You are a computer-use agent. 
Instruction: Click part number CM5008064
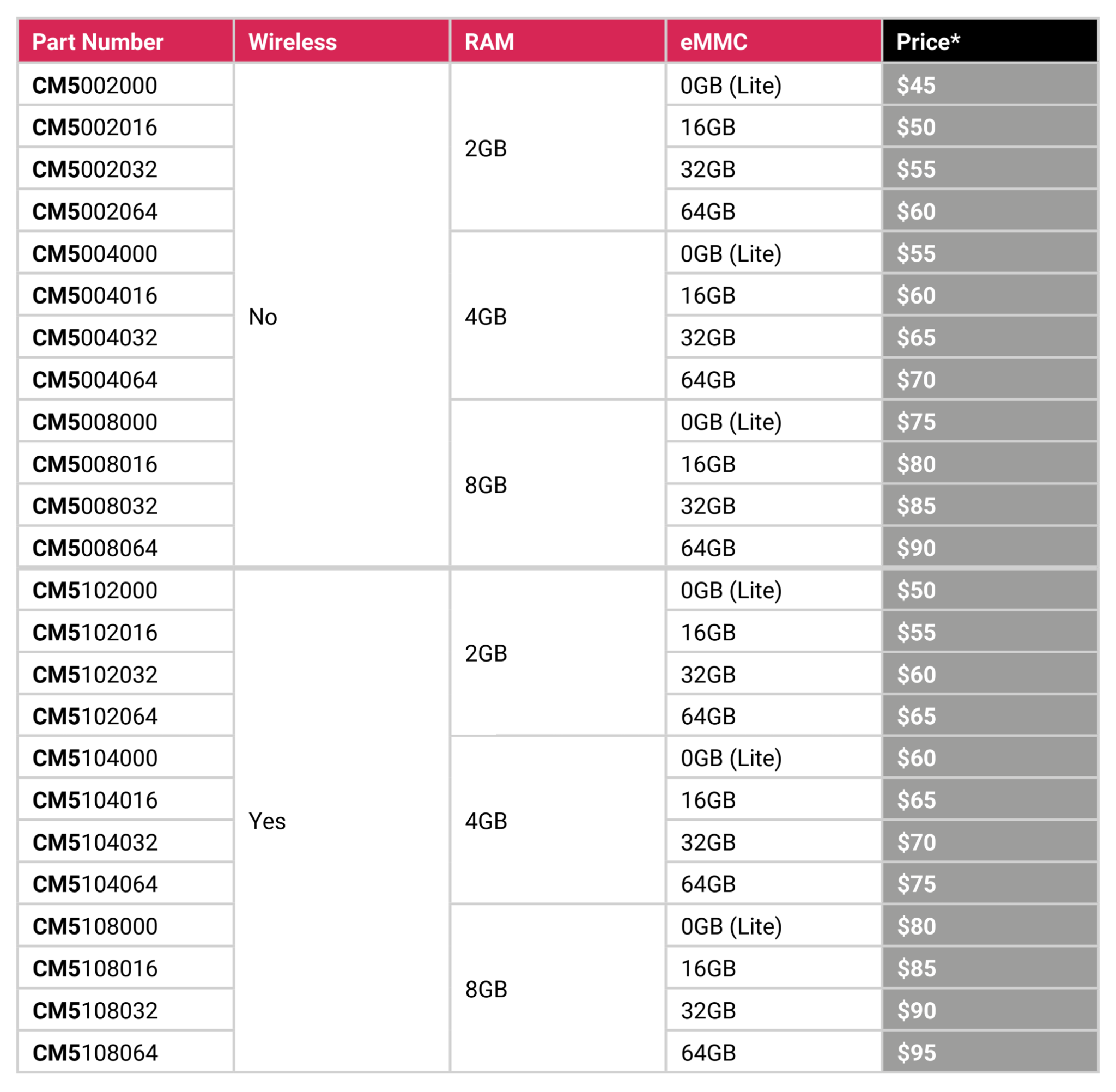[x=95, y=548]
